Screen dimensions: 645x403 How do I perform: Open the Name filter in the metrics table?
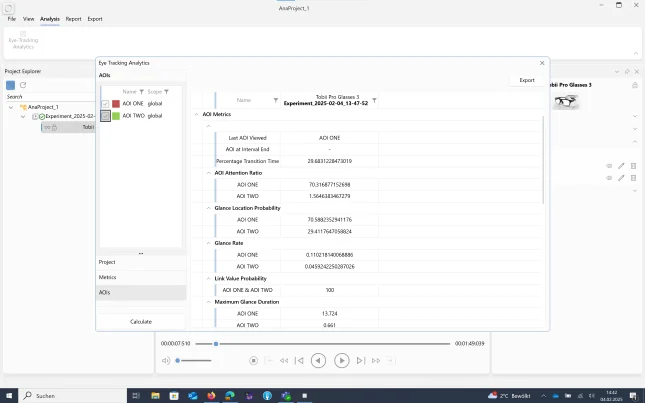[x=276, y=100]
